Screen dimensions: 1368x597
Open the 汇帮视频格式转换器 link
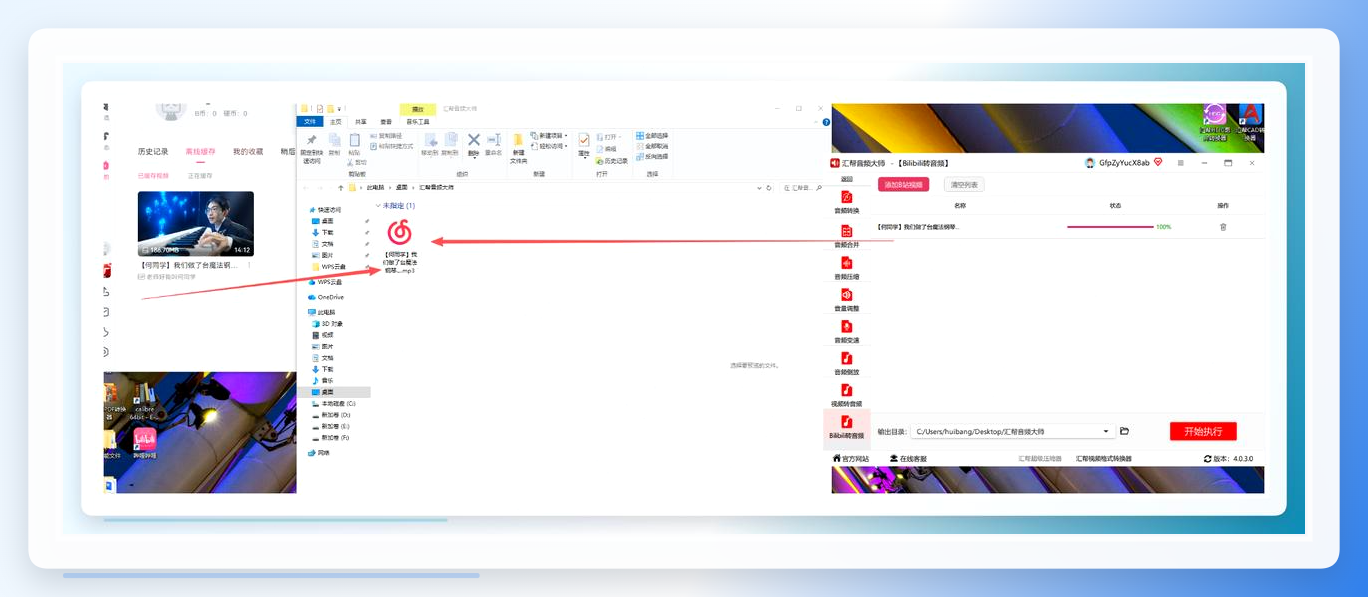pos(1104,459)
